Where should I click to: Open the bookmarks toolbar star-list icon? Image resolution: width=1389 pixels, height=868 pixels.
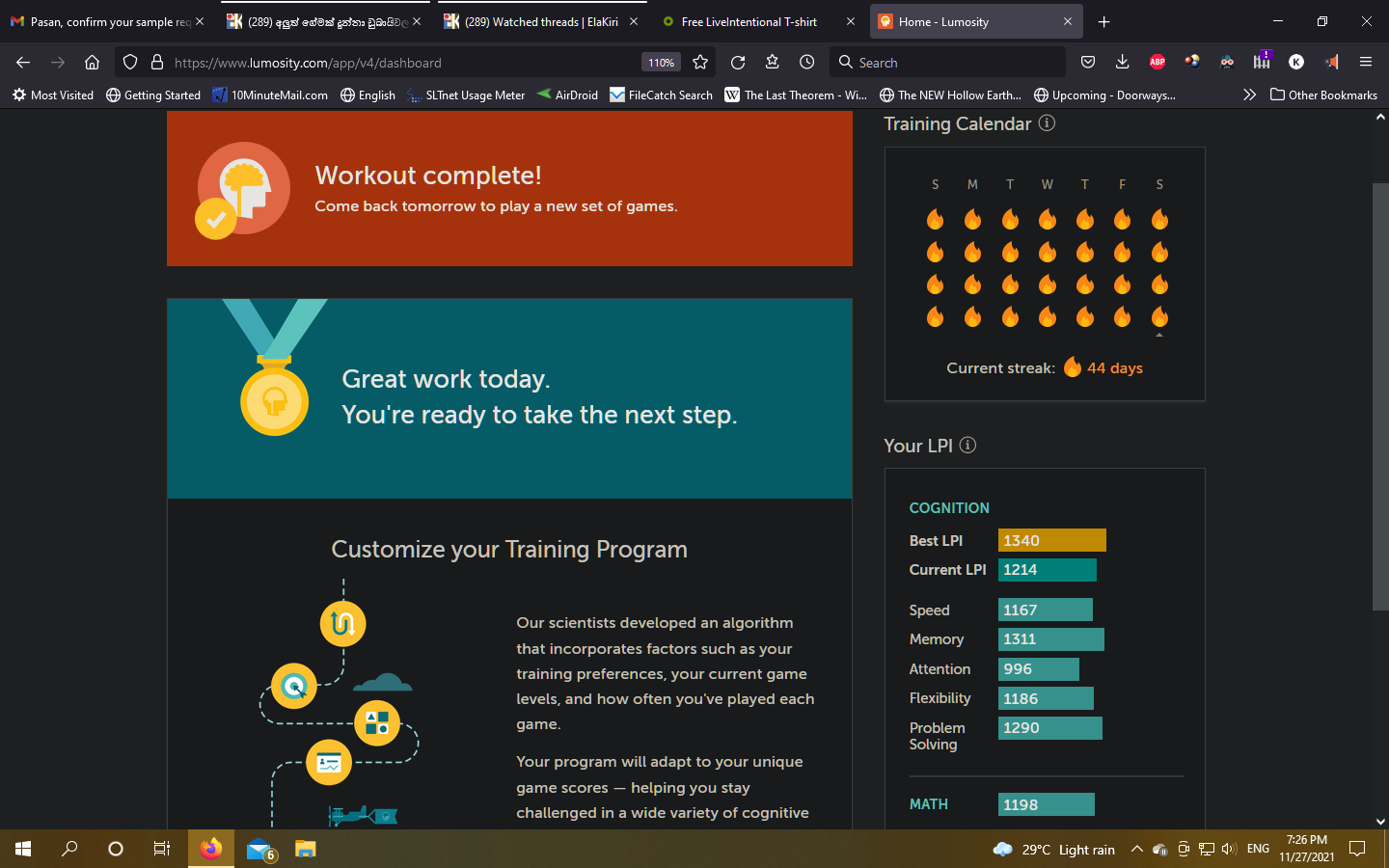pyautogui.click(x=773, y=63)
